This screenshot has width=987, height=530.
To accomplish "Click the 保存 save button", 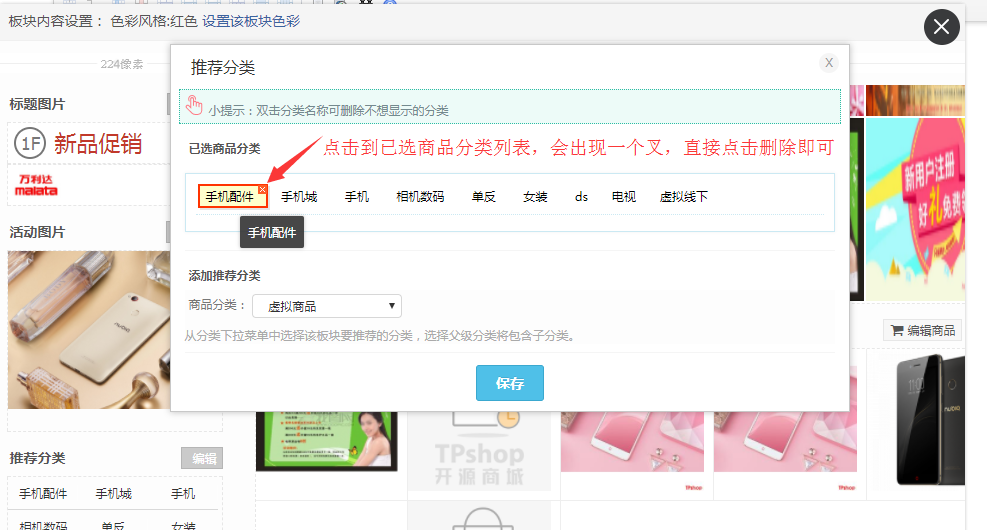I will coord(509,383).
